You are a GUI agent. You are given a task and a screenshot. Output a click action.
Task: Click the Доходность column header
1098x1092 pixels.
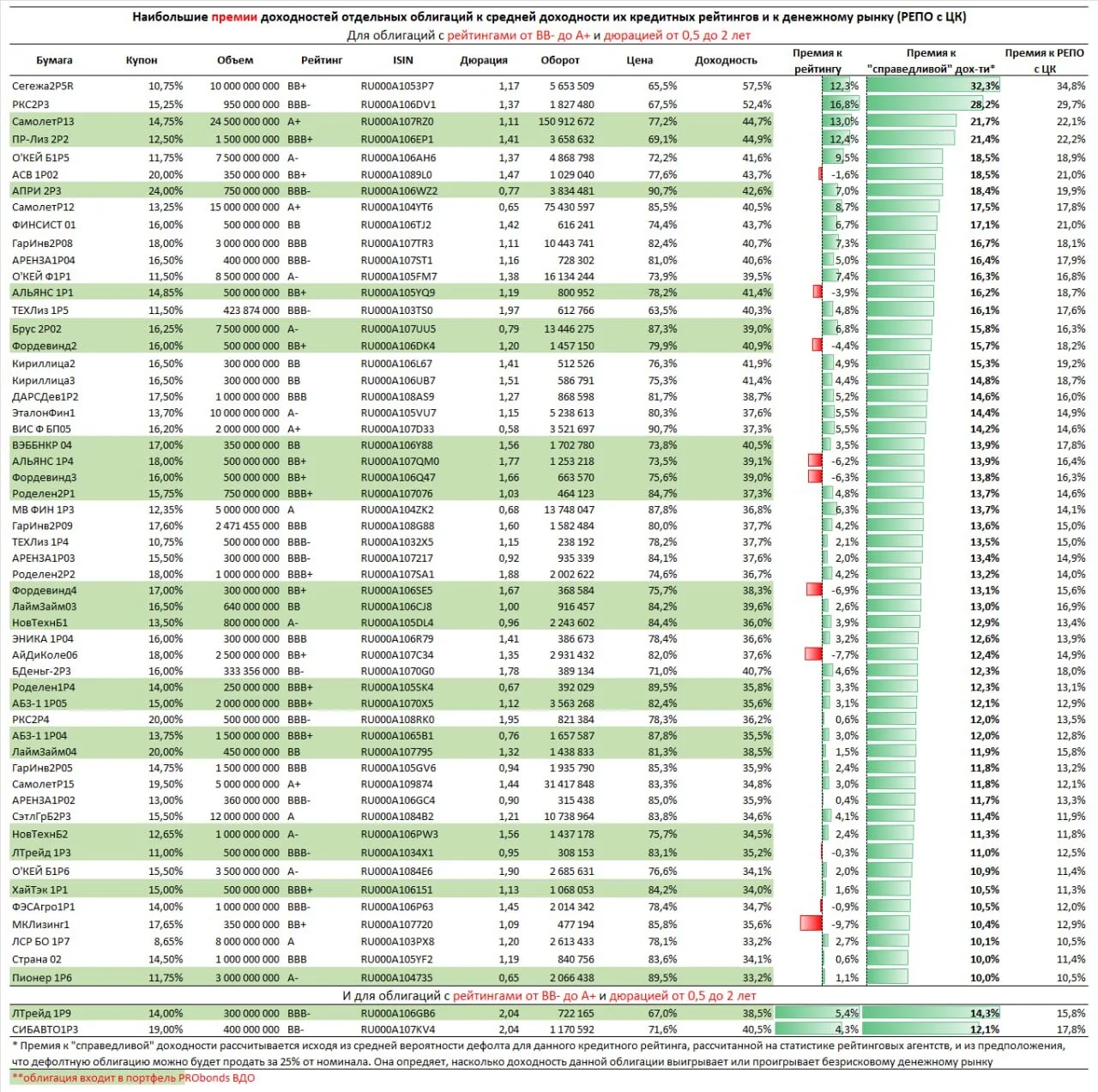[727, 60]
